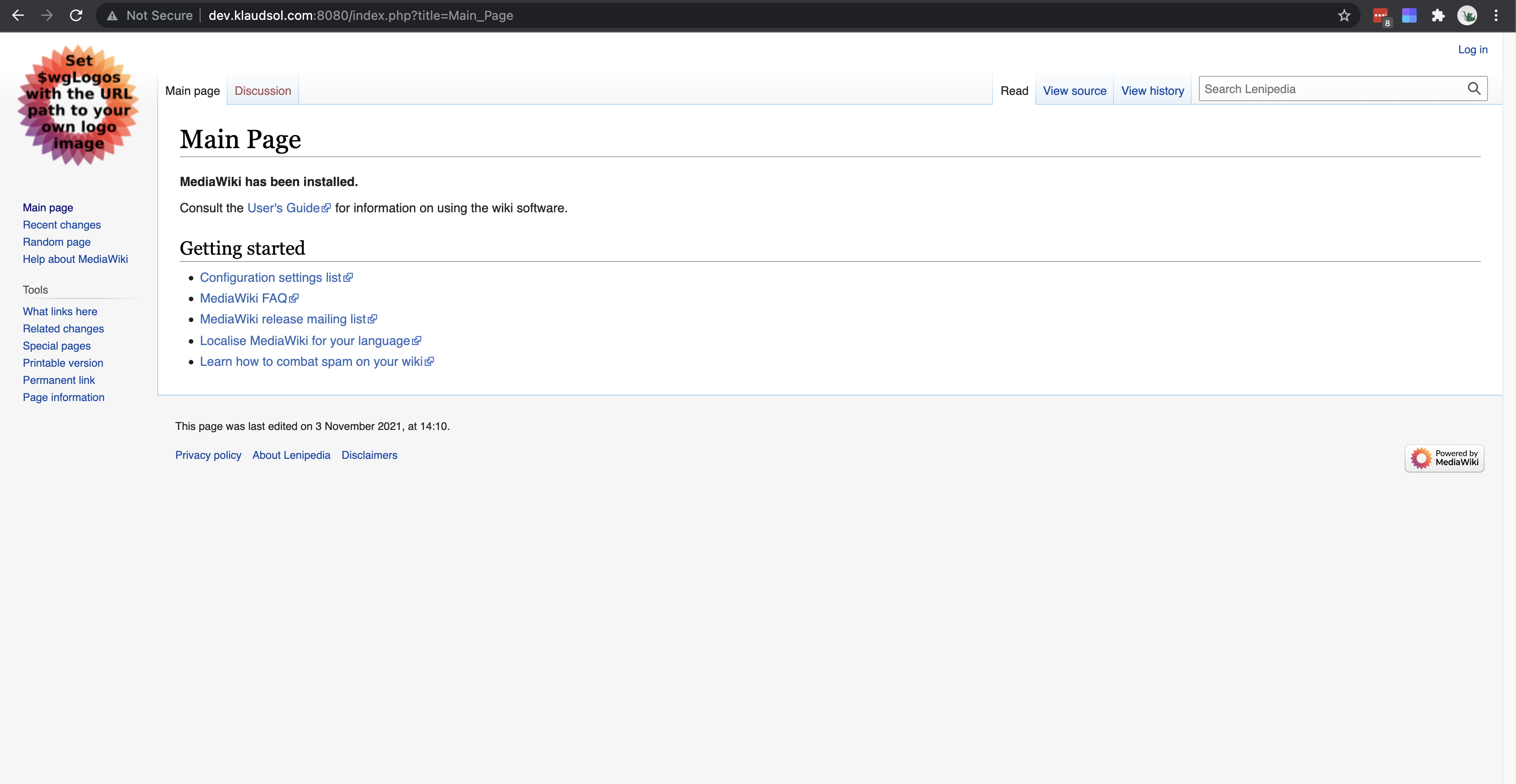Open the Chrome extensions puzzle icon
This screenshot has width=1516, height=784.
1438,15
